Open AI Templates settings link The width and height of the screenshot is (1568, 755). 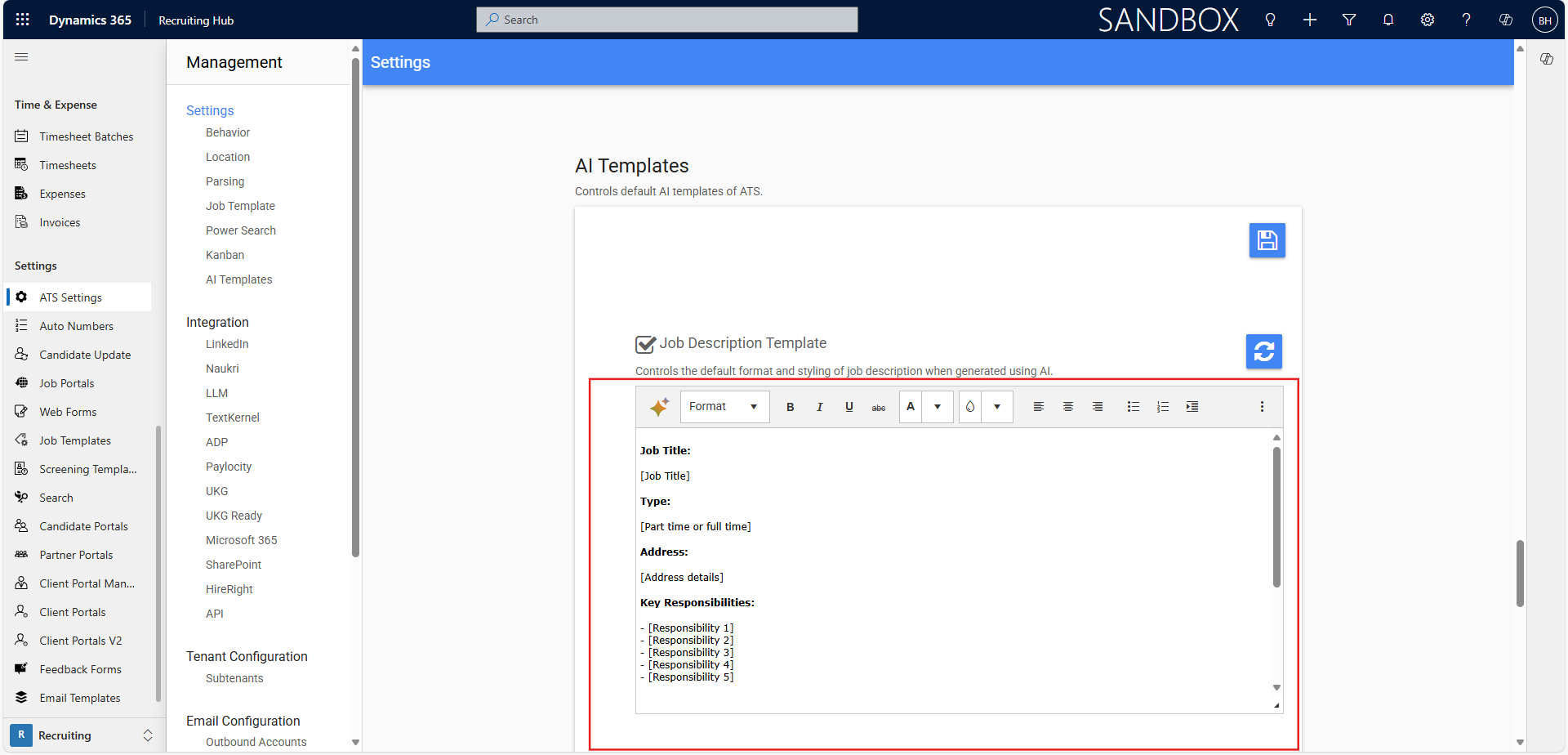click(239, 279)
